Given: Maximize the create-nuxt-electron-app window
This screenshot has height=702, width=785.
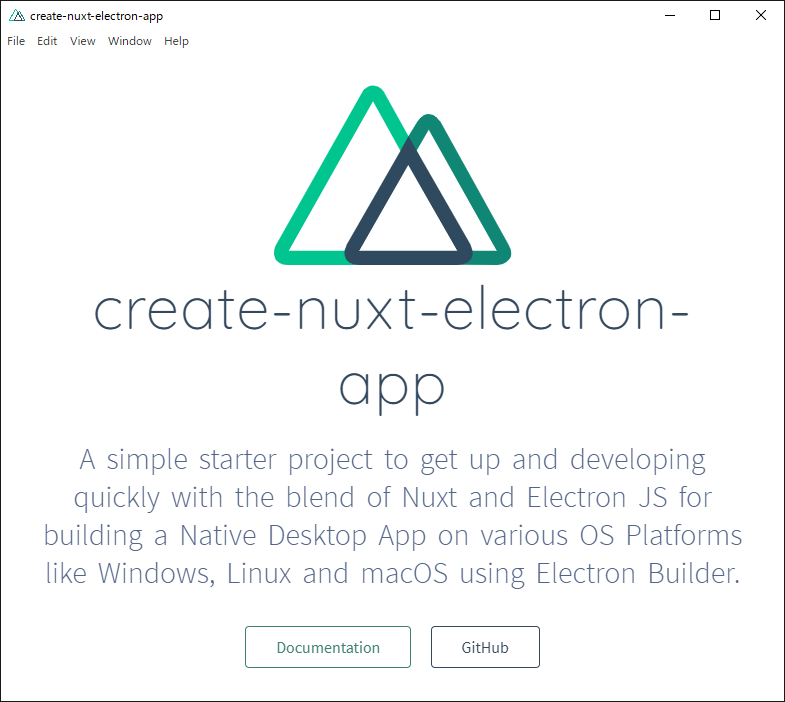Looking at the screenshot, I should coord(715,16).
